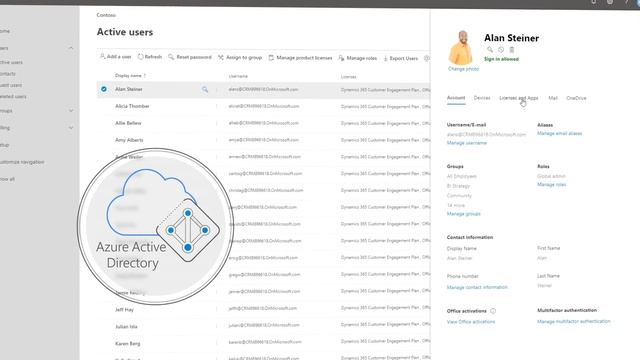The width and height of the screenshot is (640, 360).
Task: Click the Assign to group icon
Action: (x=220, y=58)
